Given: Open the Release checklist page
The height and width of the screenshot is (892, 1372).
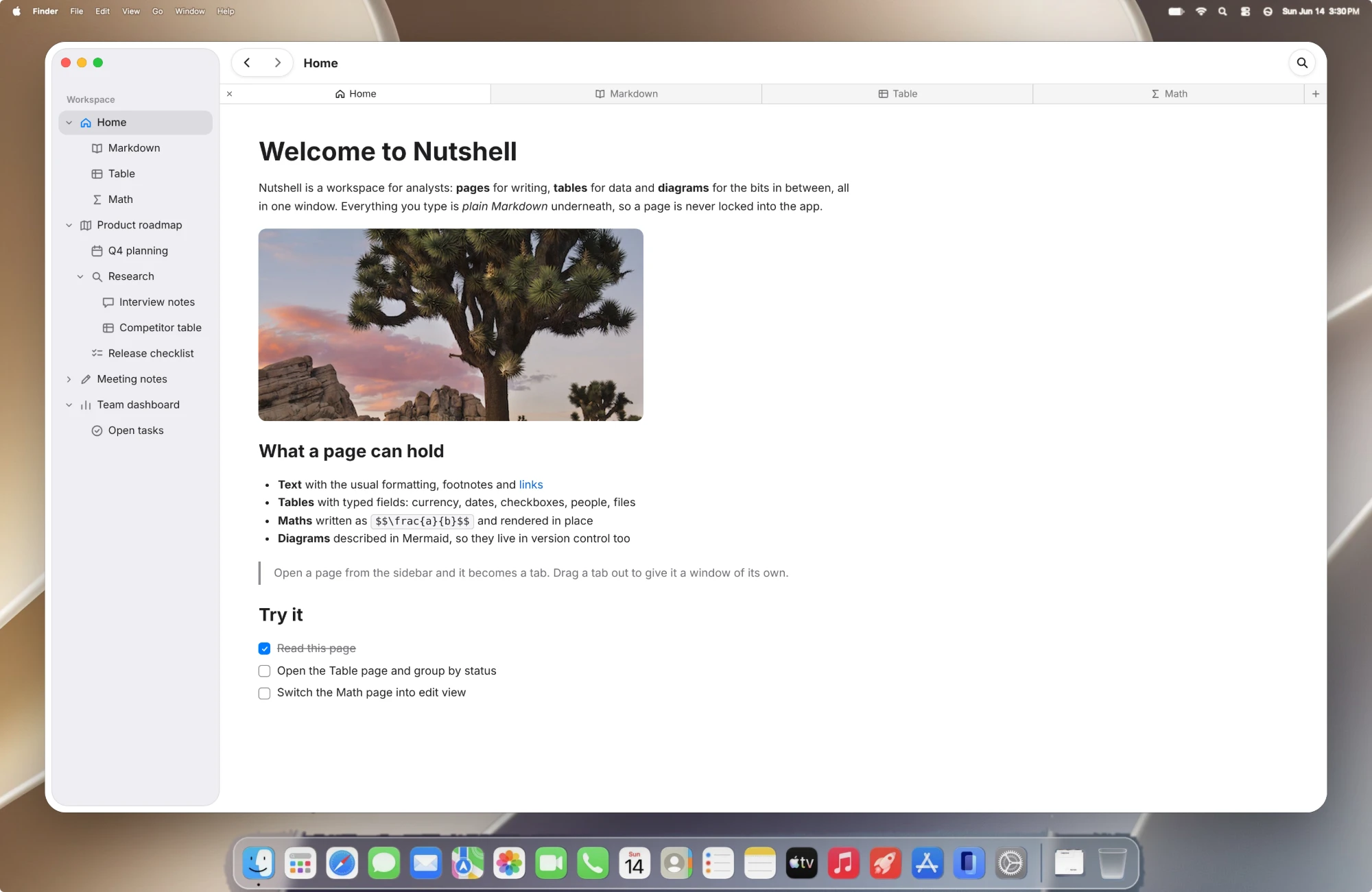Looking at the screenshot, I should (135, 354).
